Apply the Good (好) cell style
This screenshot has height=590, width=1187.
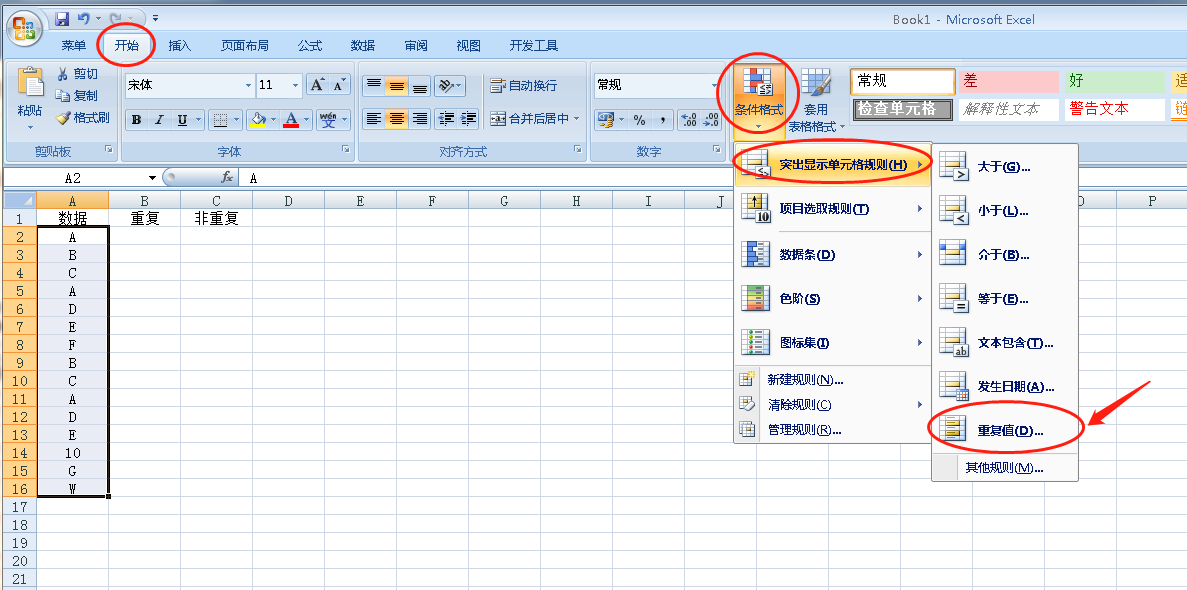(1115, 81)
